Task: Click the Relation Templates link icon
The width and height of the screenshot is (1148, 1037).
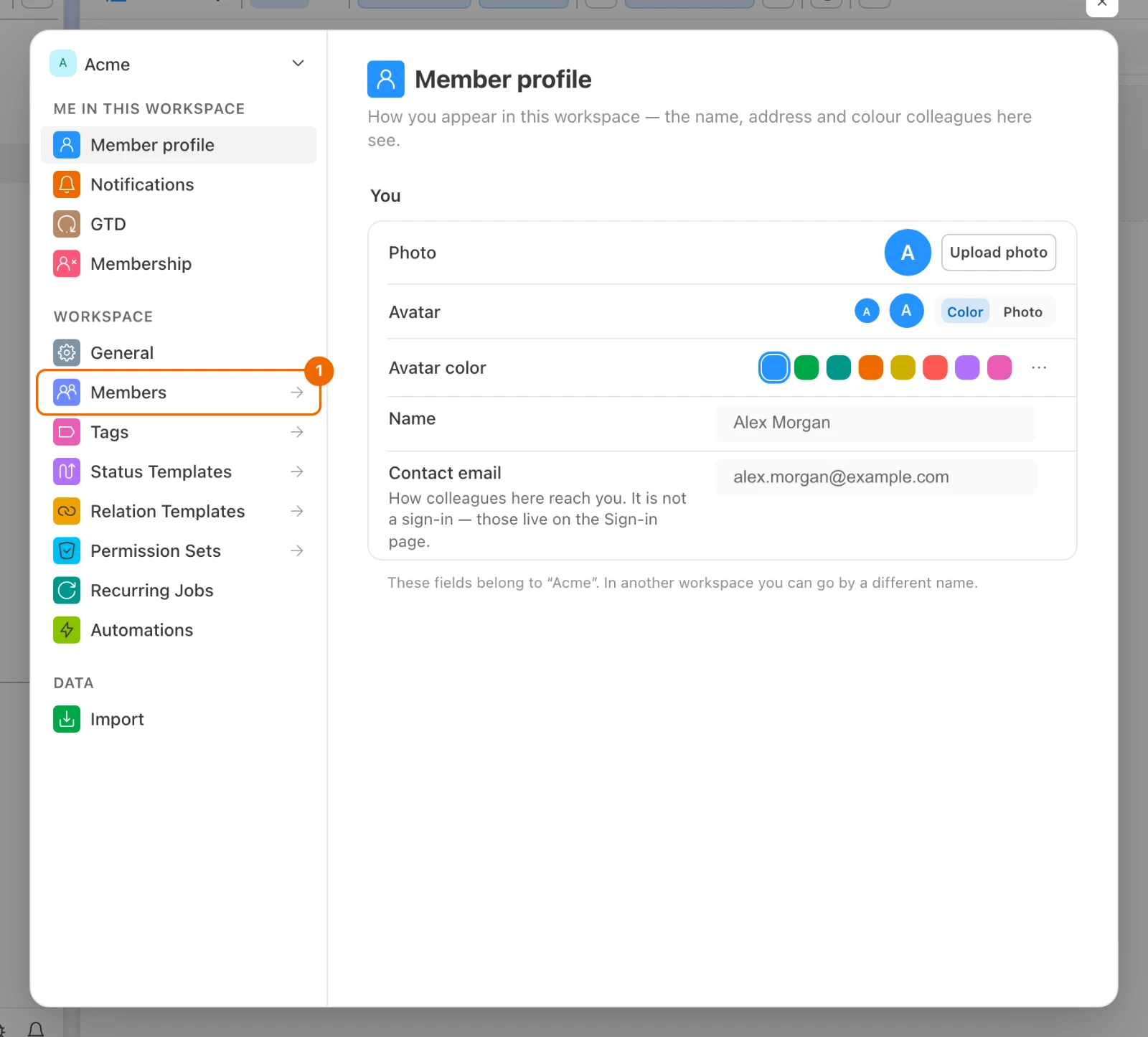Action: [x=67, y=511]
